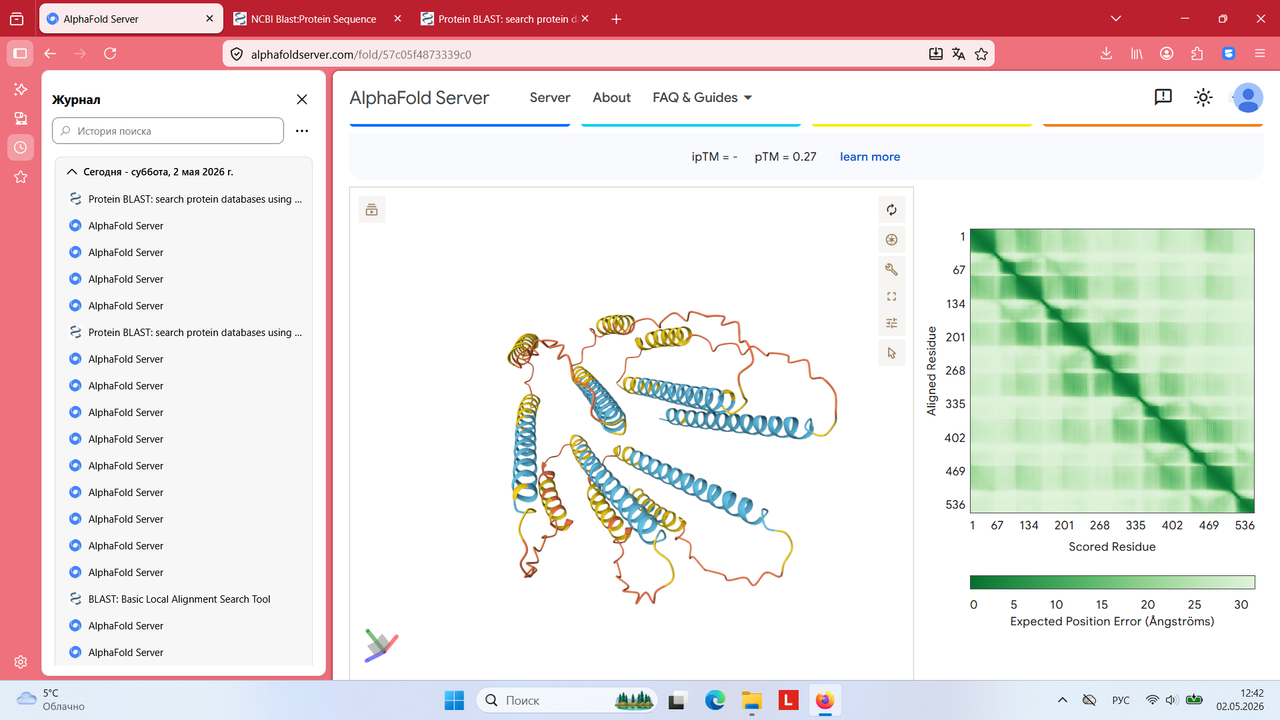This screenshot has width=1280, height=720.
Task: Open the AlphaFold account avatar
Action: point(1248,97)
